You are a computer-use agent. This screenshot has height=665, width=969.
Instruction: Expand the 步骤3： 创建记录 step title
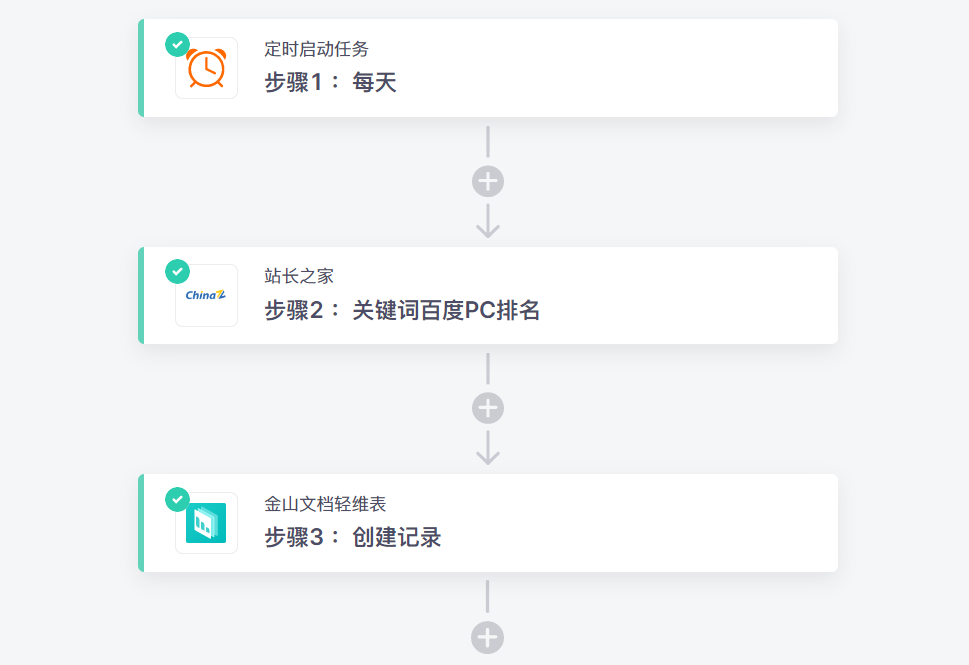coord(352,538)
